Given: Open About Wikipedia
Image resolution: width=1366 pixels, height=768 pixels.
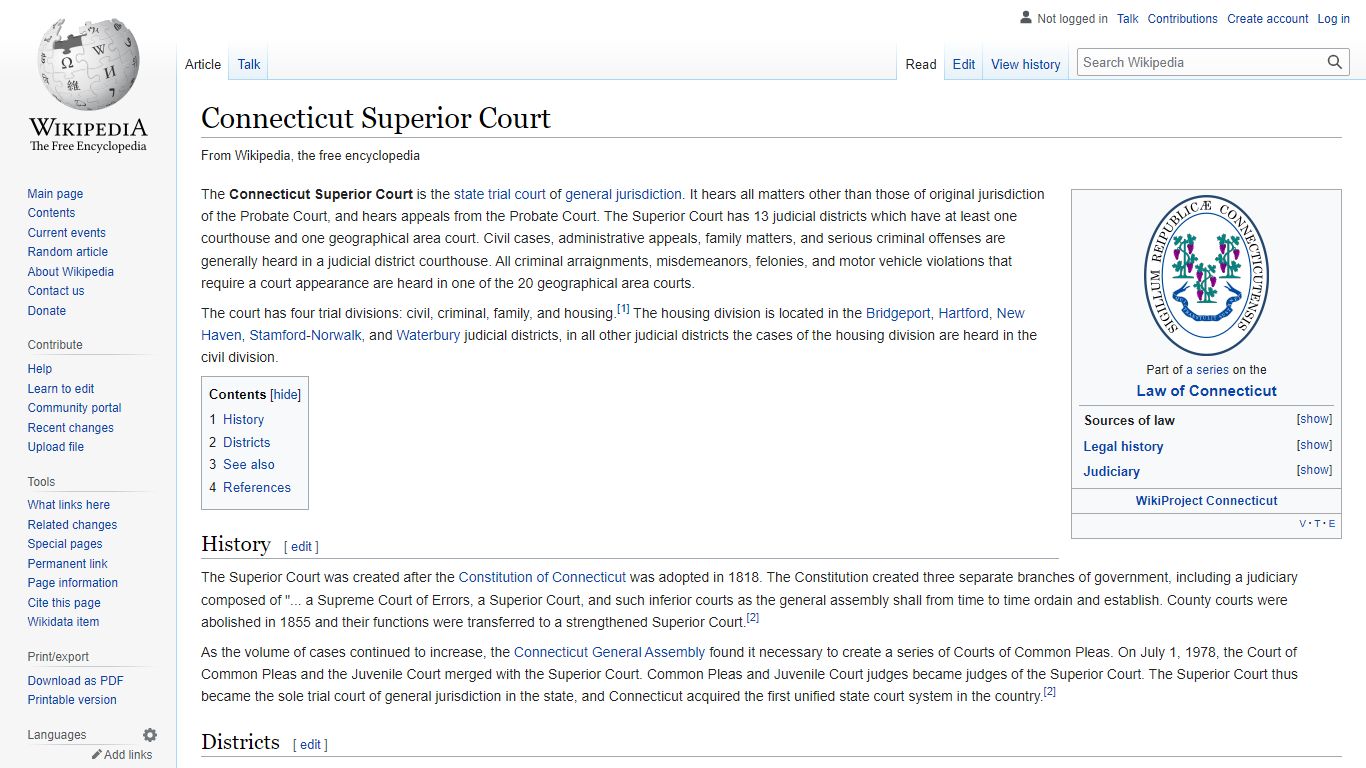Looking at the screenshot, I should tap(71, 272).
